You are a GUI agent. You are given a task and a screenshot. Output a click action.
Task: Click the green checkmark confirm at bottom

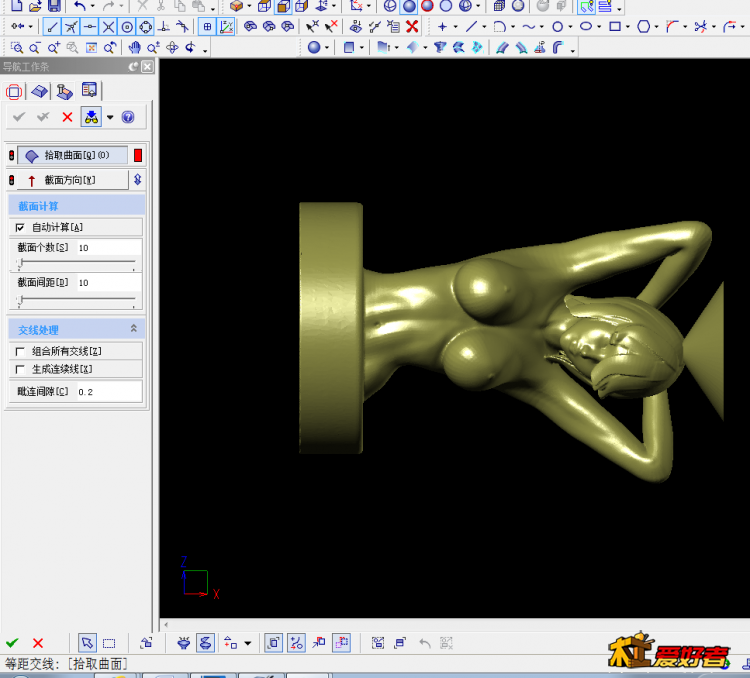pyautogui.click(x=12, y=643)
